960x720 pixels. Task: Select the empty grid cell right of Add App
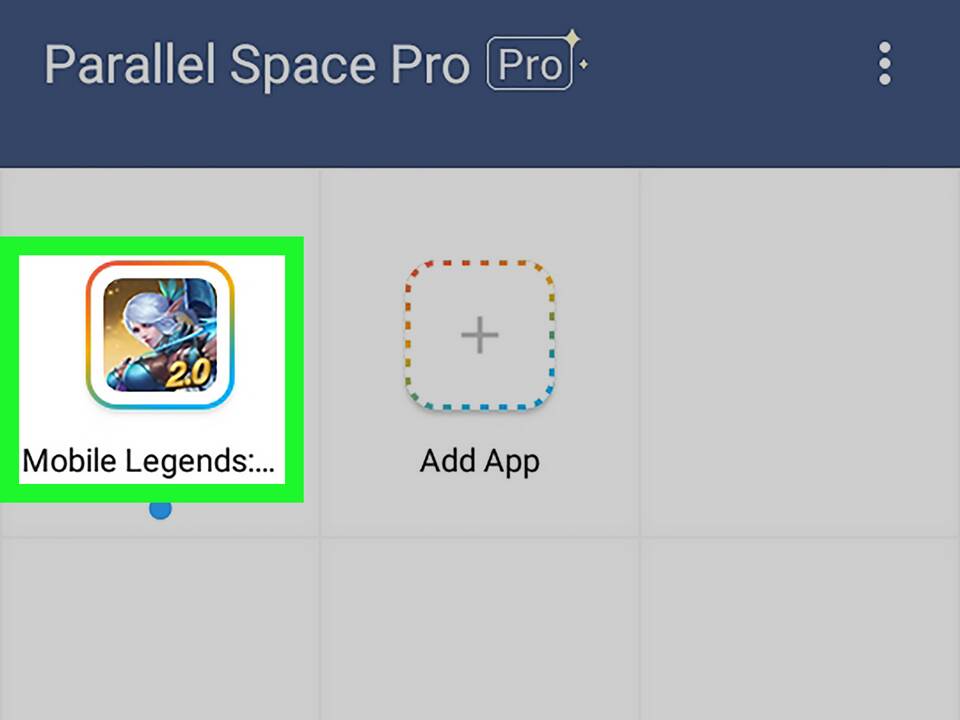click(x=800, y=353)
